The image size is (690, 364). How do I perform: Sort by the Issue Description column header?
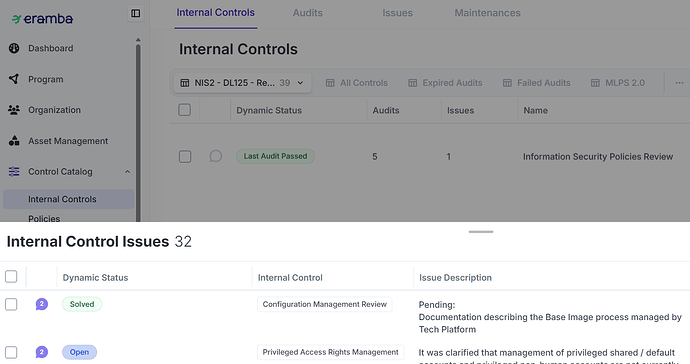(455, 278)
